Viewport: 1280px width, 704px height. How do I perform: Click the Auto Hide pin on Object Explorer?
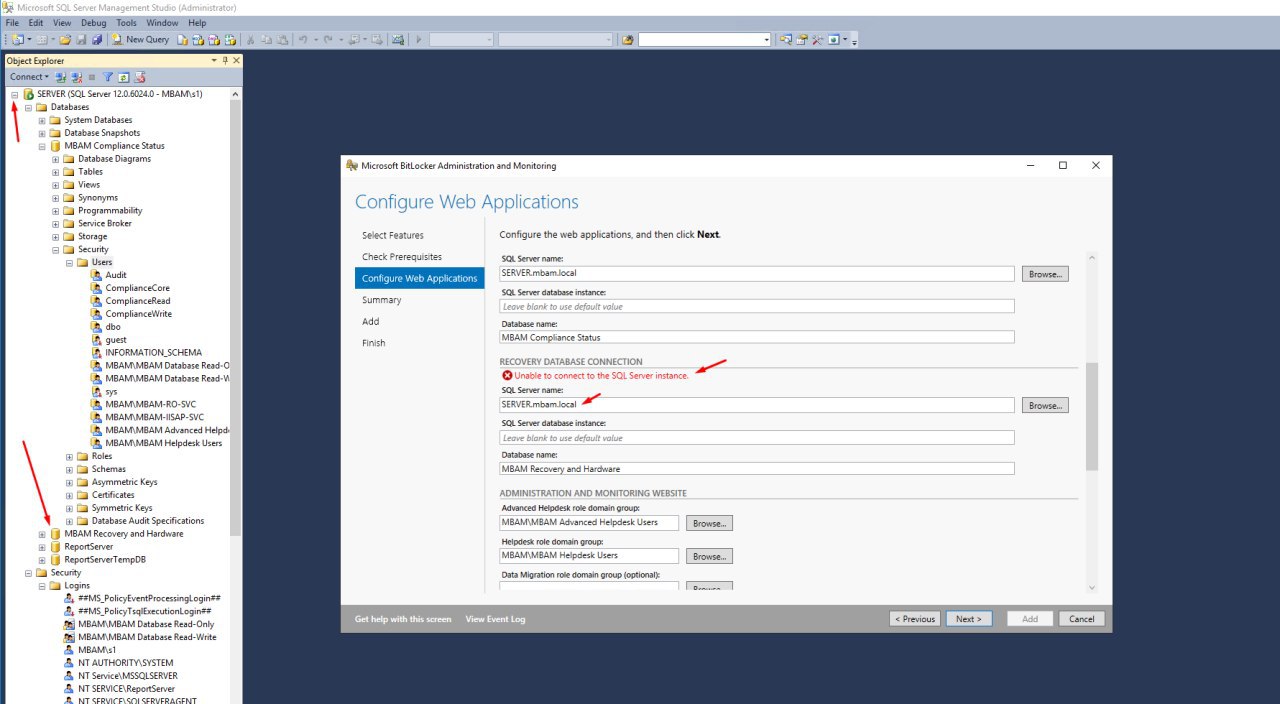(x=225, y=61)
